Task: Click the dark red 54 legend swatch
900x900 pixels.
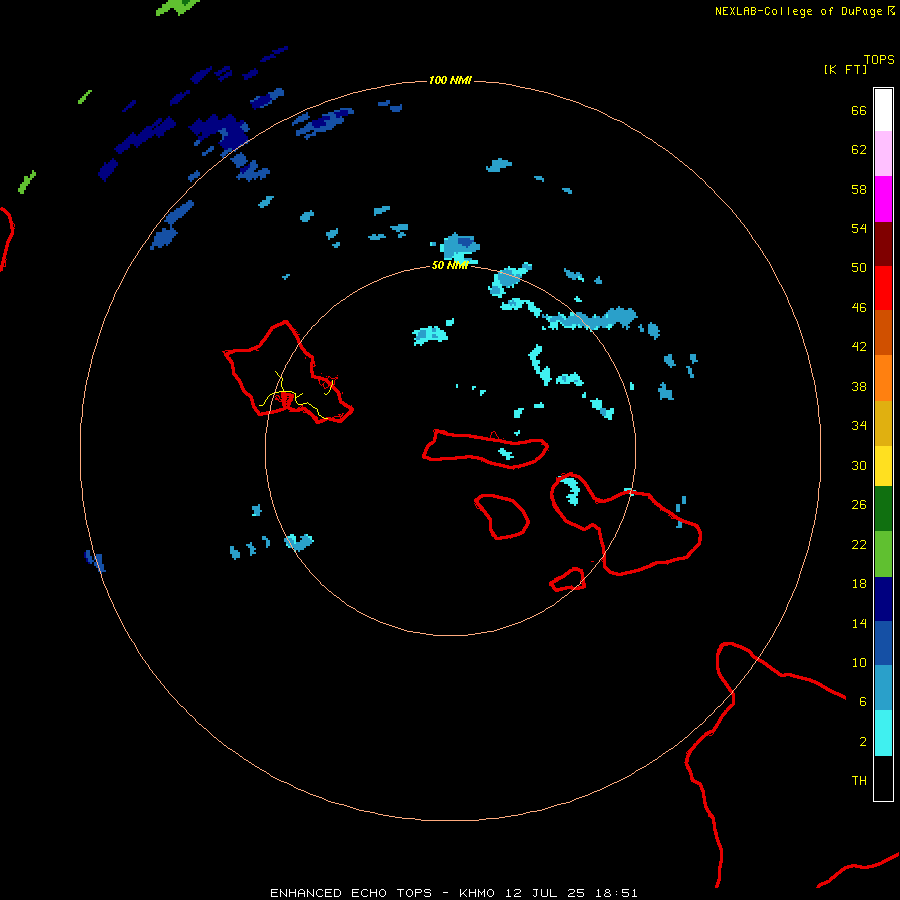Action: pos(883,245)
